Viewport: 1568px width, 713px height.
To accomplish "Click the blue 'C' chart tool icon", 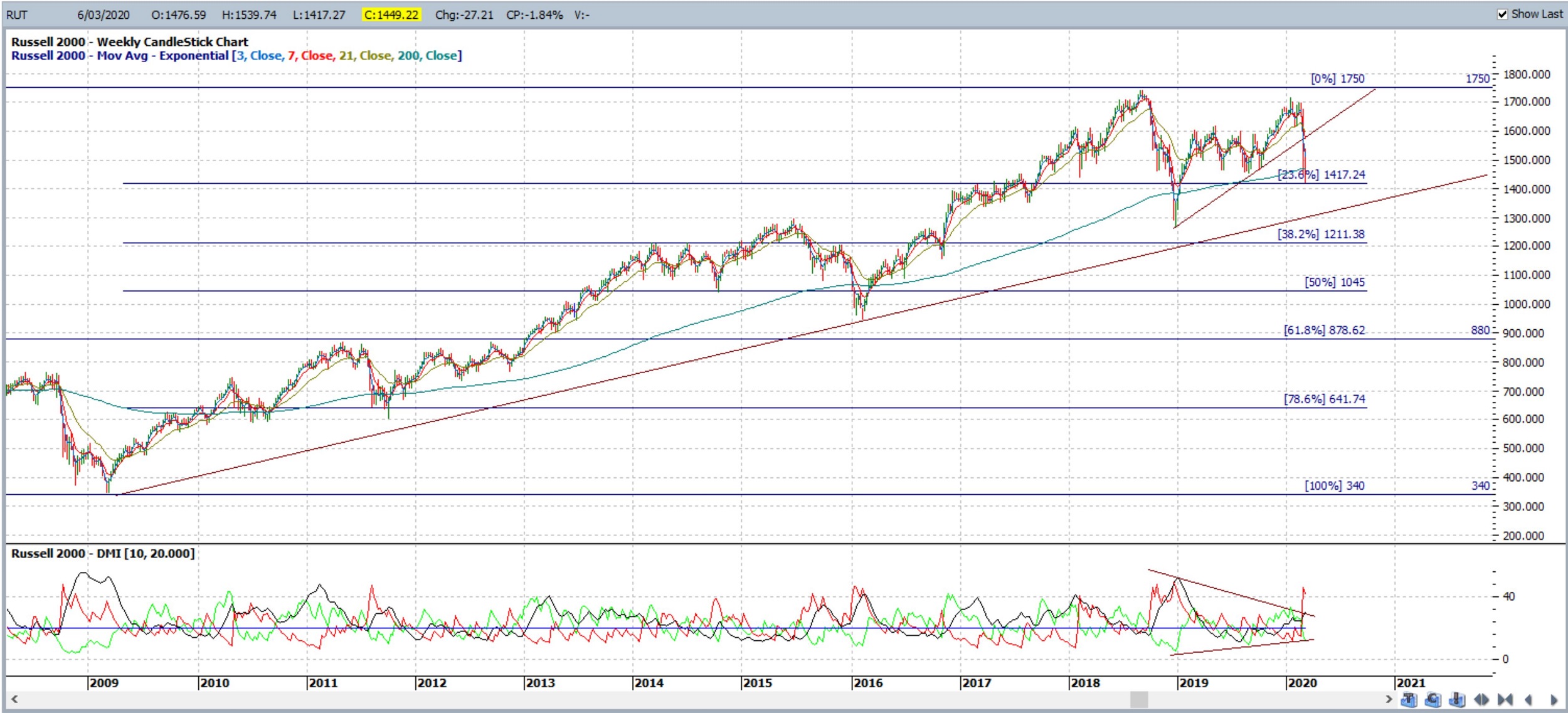I will (x=1433, y=699).
